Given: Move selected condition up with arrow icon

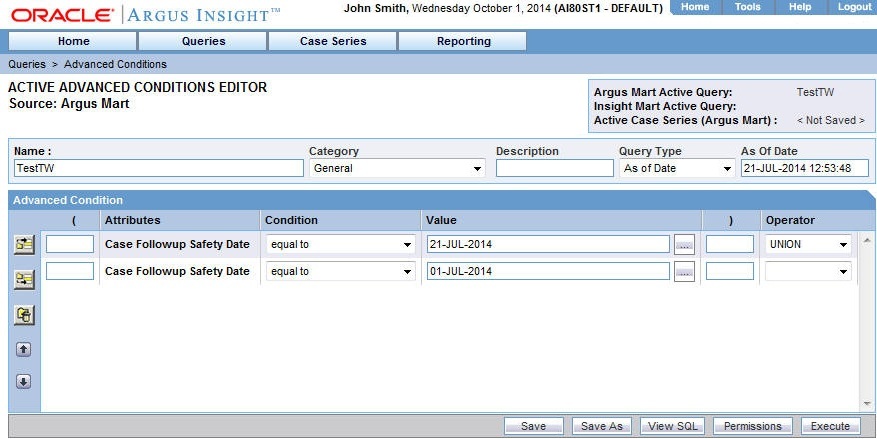Looking at the screenshot, I should (23, 350).
